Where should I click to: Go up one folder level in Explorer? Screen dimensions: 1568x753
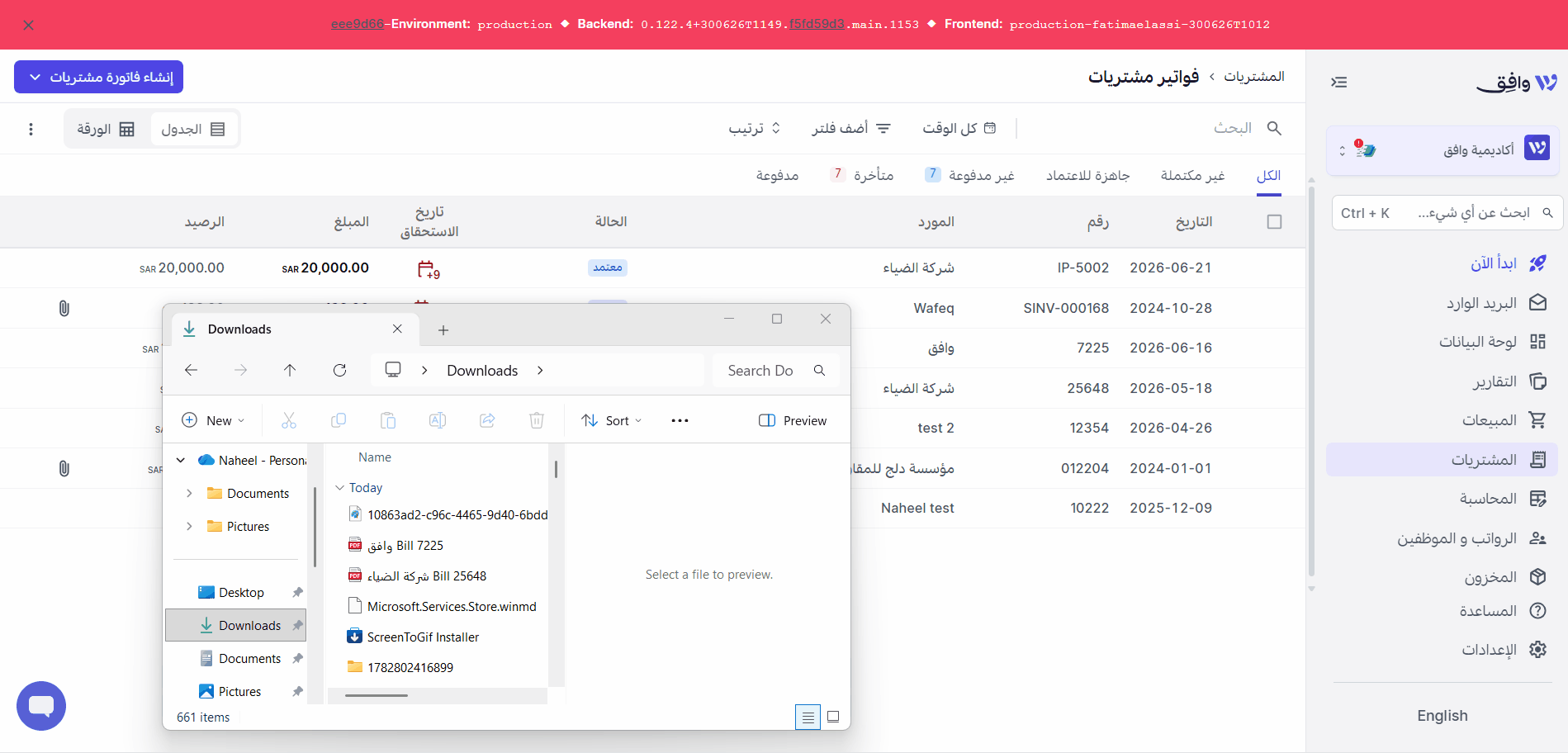[x=290, y=370]
